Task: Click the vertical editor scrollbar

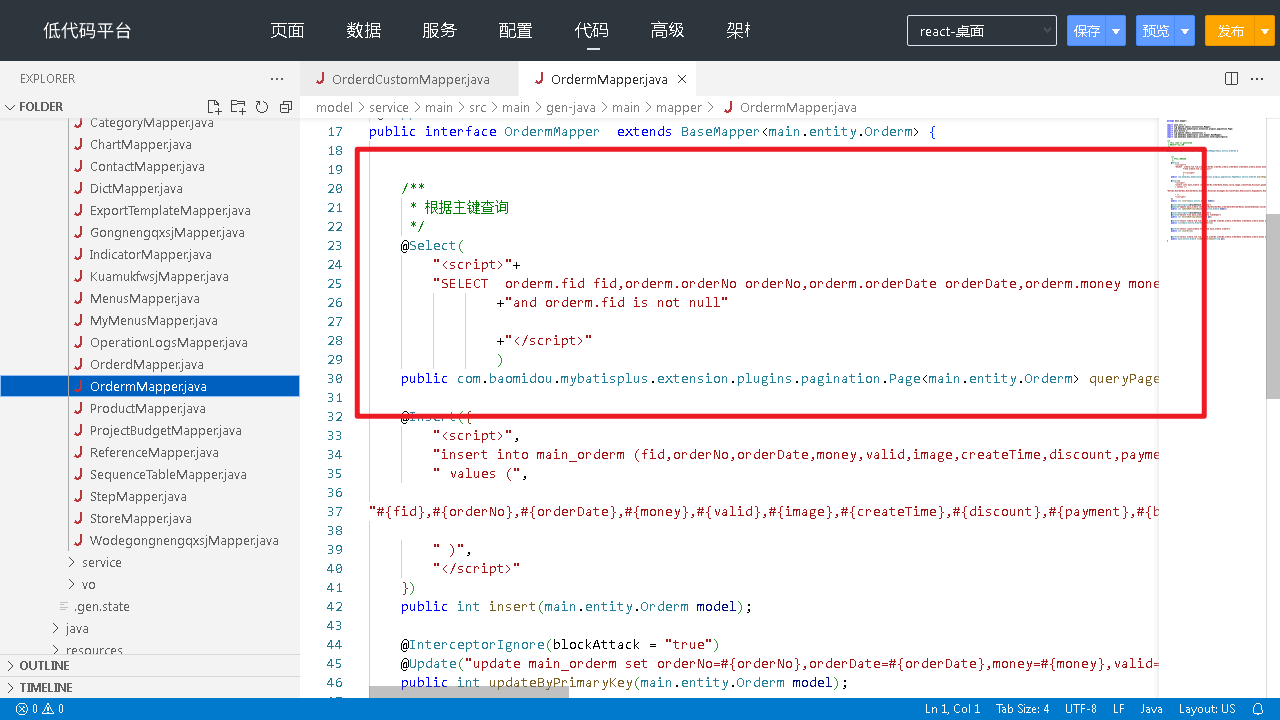Action: pyautogui.click(x=1273, y=306)
